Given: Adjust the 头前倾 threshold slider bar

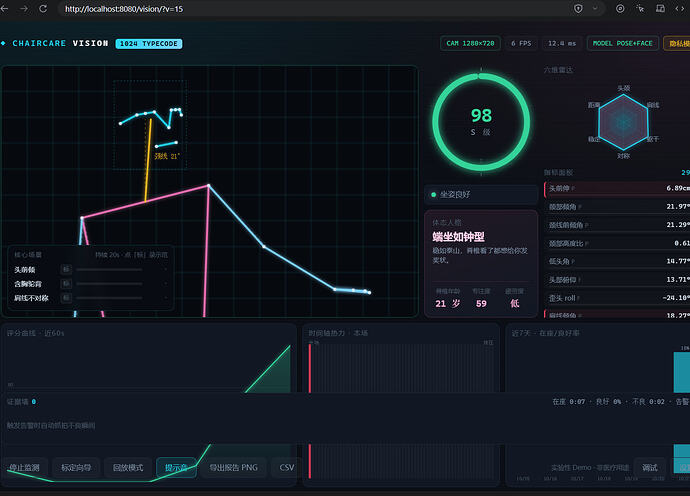Looking at the screenshot, I should click(x=109, y=269).
